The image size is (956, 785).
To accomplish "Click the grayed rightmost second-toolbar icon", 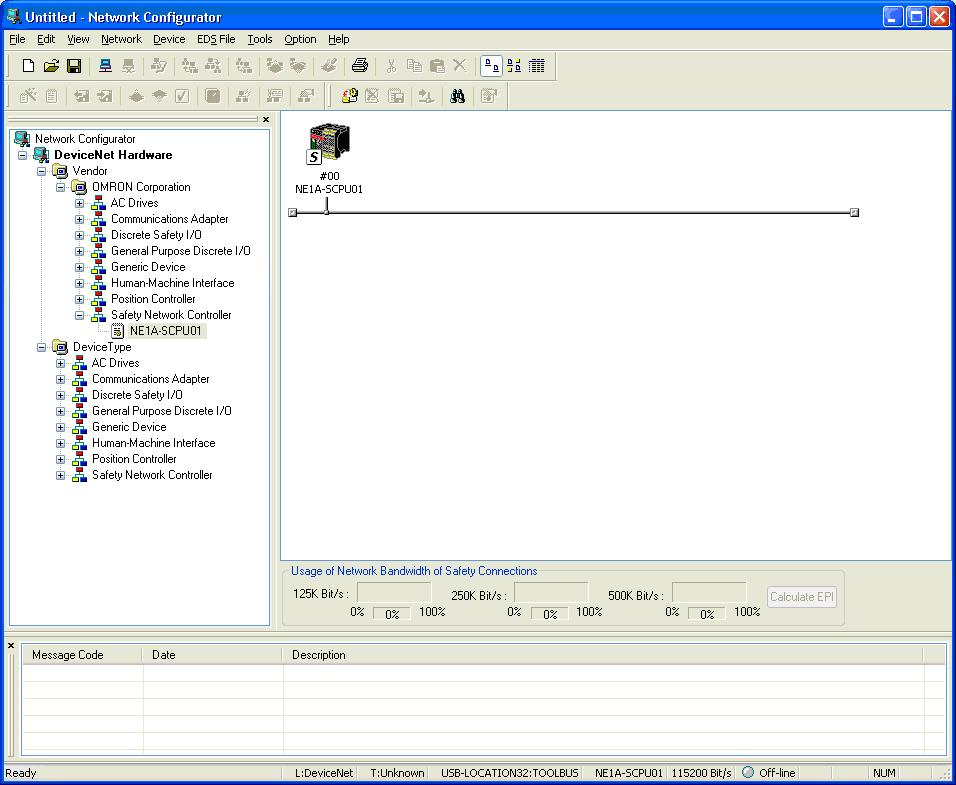I will [x=489, y=96].
